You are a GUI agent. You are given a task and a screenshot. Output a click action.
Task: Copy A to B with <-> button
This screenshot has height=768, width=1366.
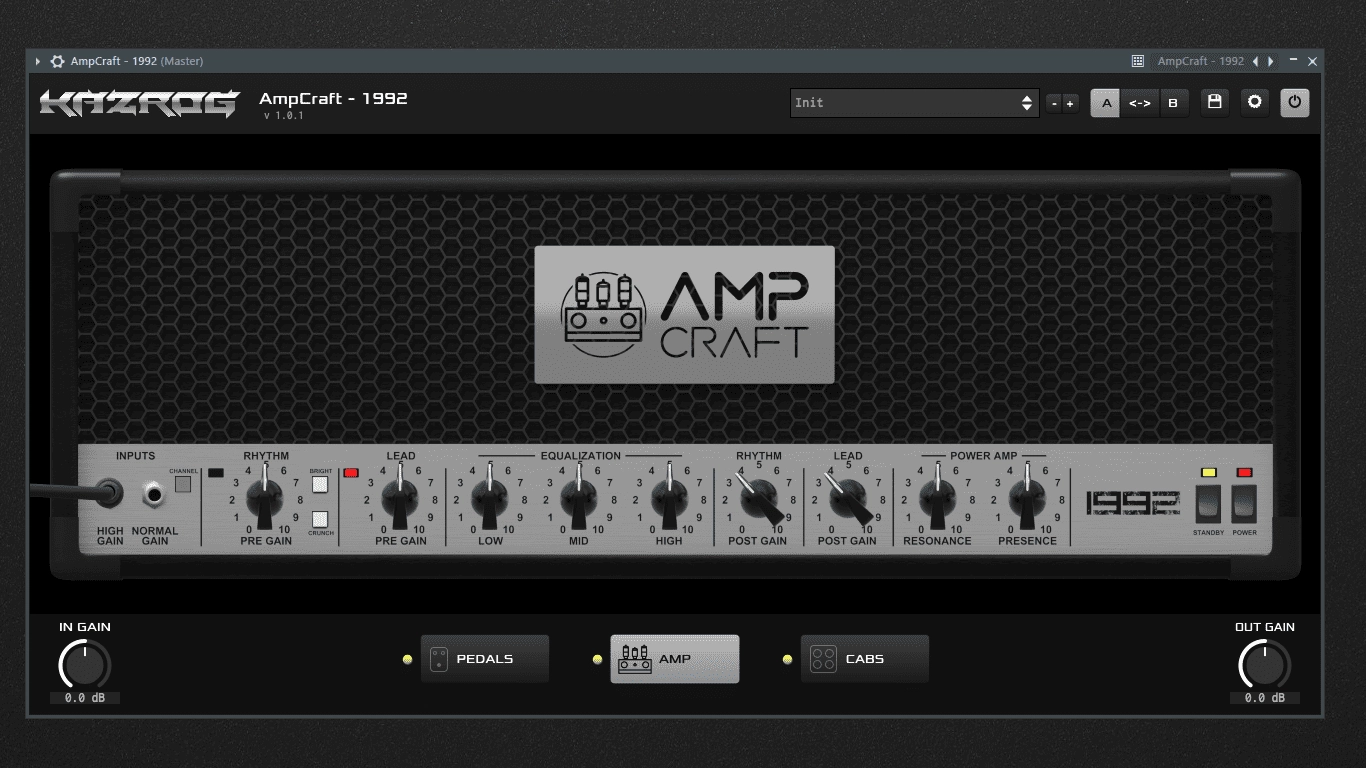(x=1139, y=103)
